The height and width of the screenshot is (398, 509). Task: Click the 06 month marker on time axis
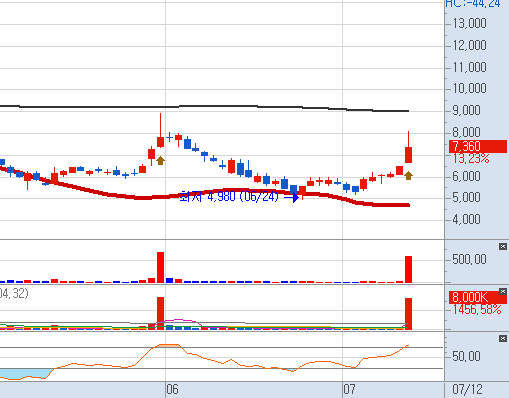[x=173, y=389]
